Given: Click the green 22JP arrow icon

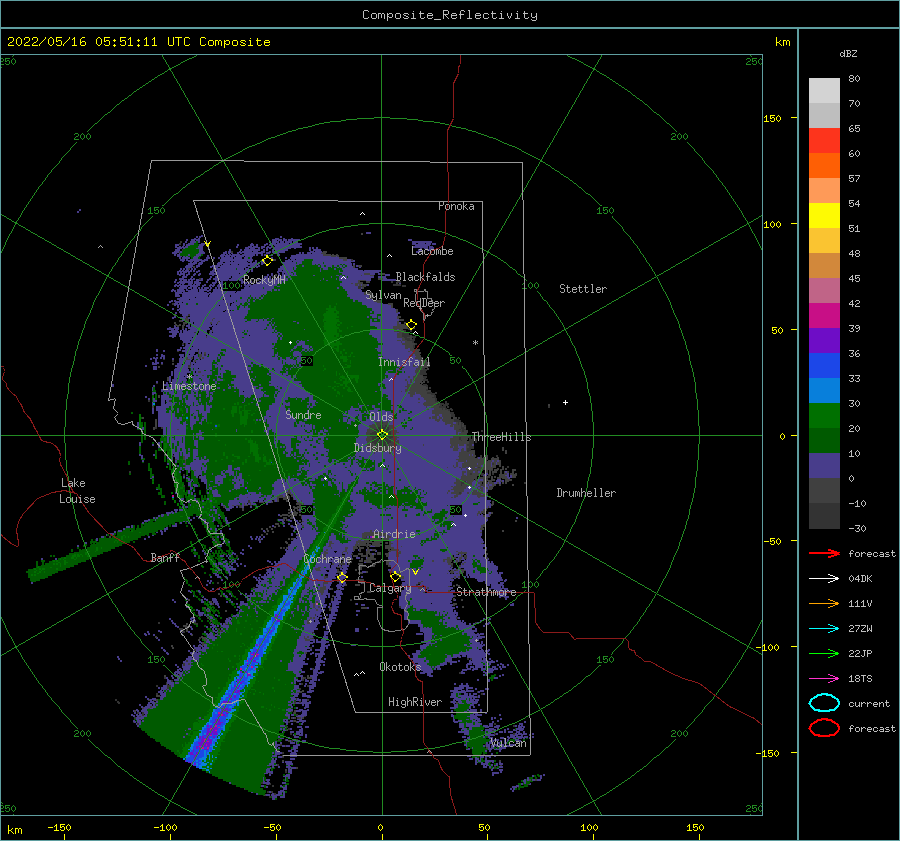Looking at the screenshot, I should tap(824, 653).
